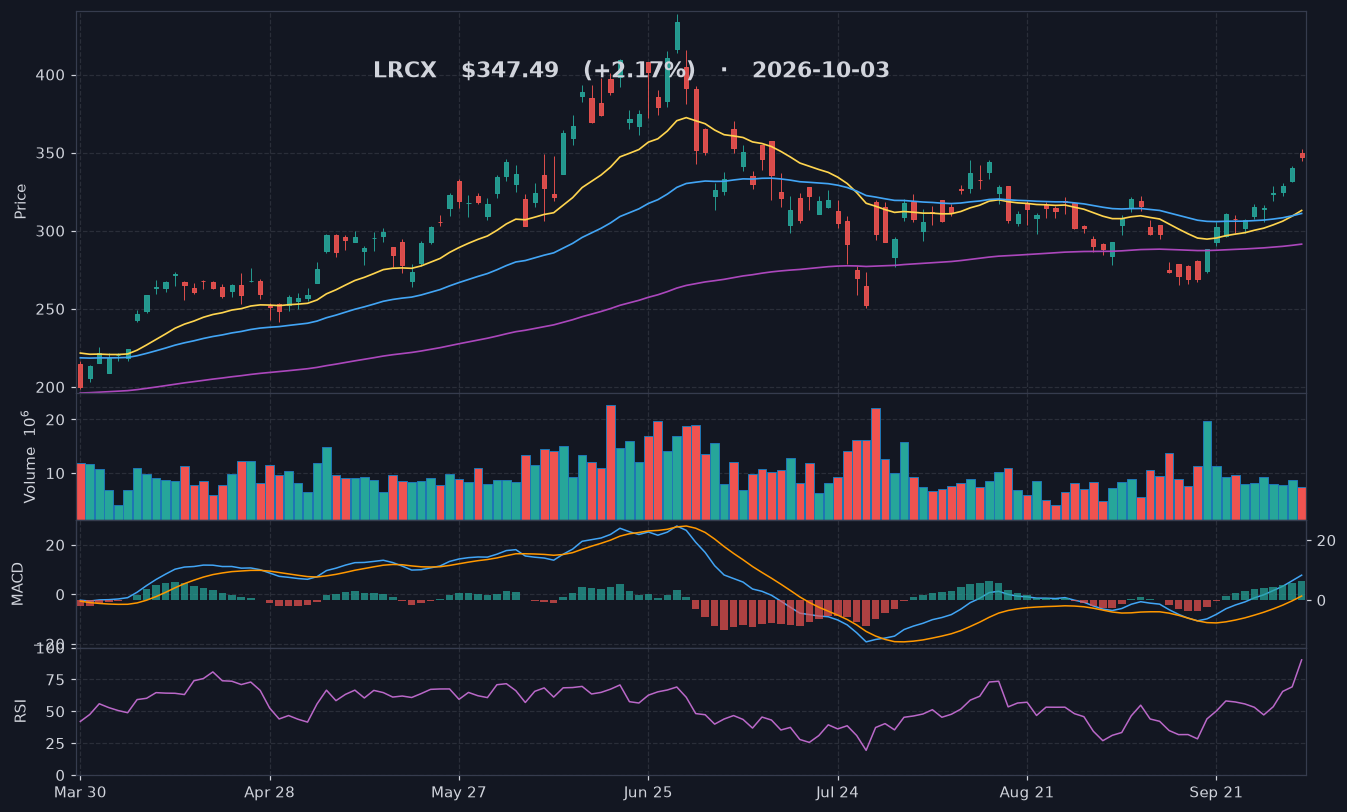Click the LRCX ticker symbol in title
Screen dimensions: 1347x812
pos(405,71)
